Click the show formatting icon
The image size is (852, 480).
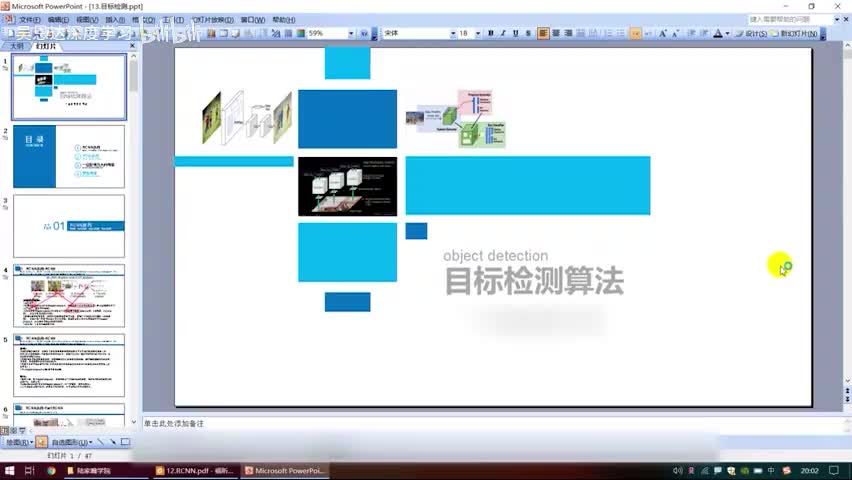coord(276,33)
